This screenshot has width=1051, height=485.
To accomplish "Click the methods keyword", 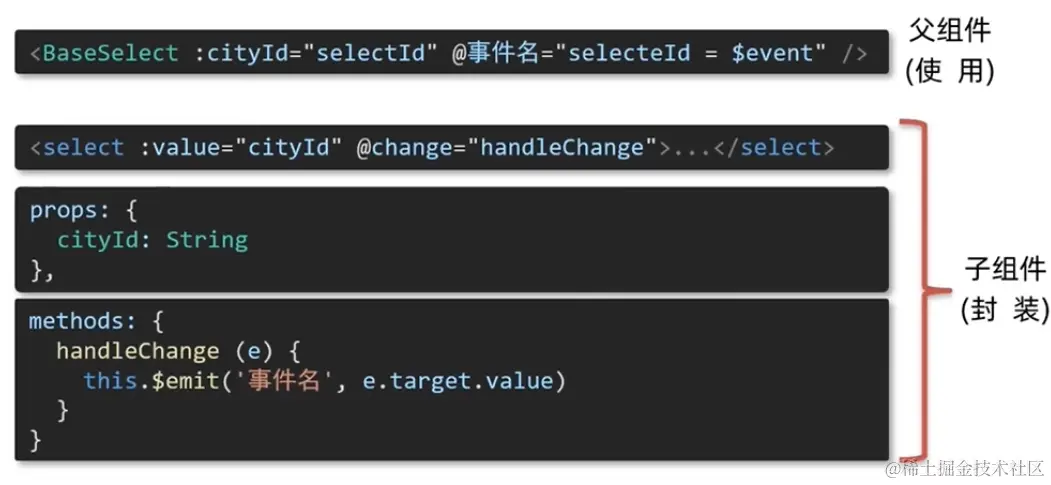I will click(76, 322).
